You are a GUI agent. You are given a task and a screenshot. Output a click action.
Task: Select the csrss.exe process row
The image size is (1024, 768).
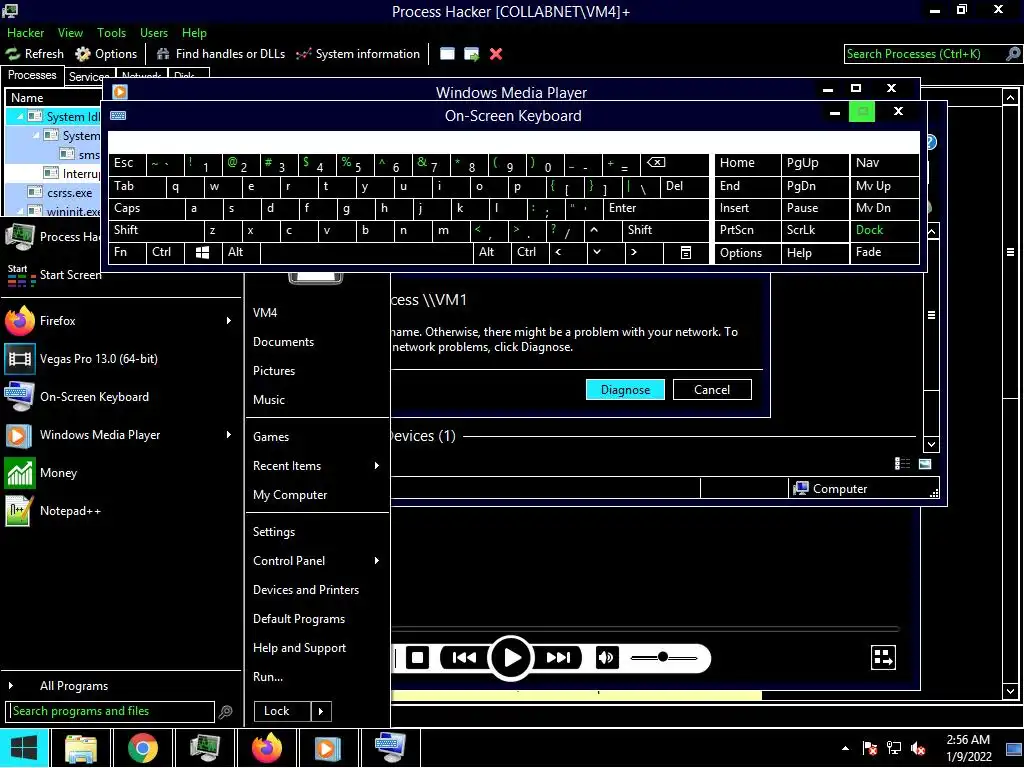click(54, 193)
